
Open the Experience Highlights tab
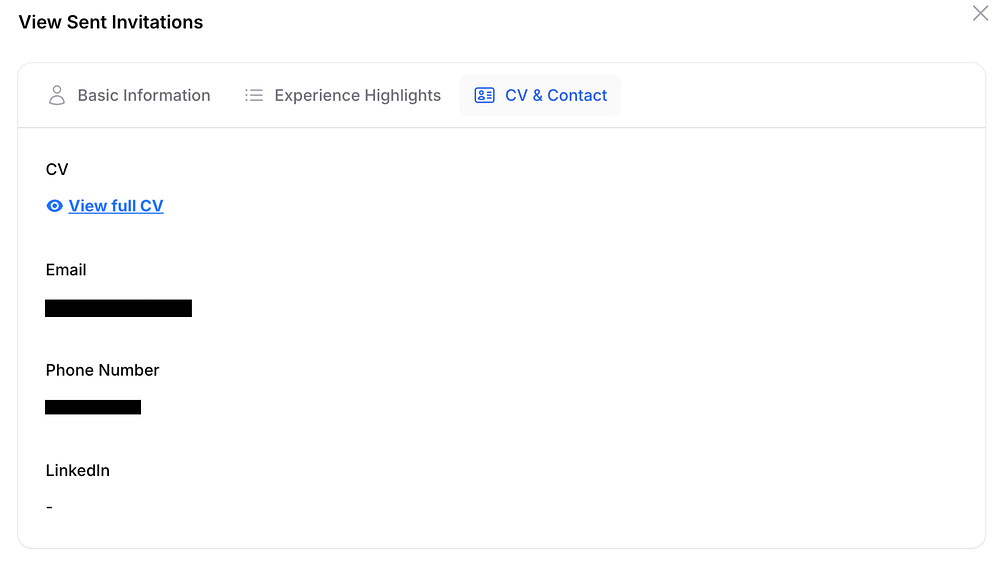point(343,96)
